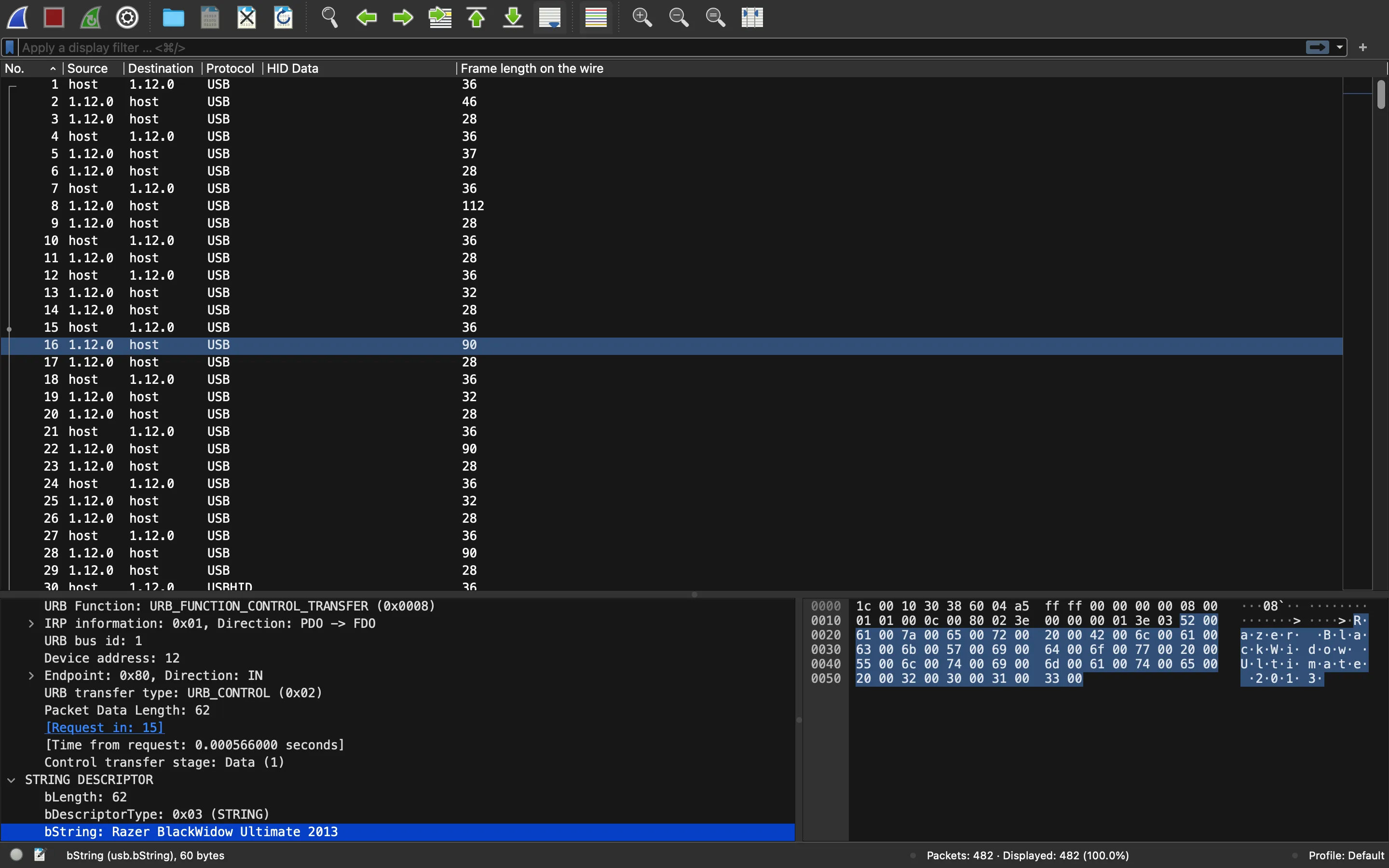Select the Packet Data Length: 62 line

pyautogui.click(x=398, y=710)
